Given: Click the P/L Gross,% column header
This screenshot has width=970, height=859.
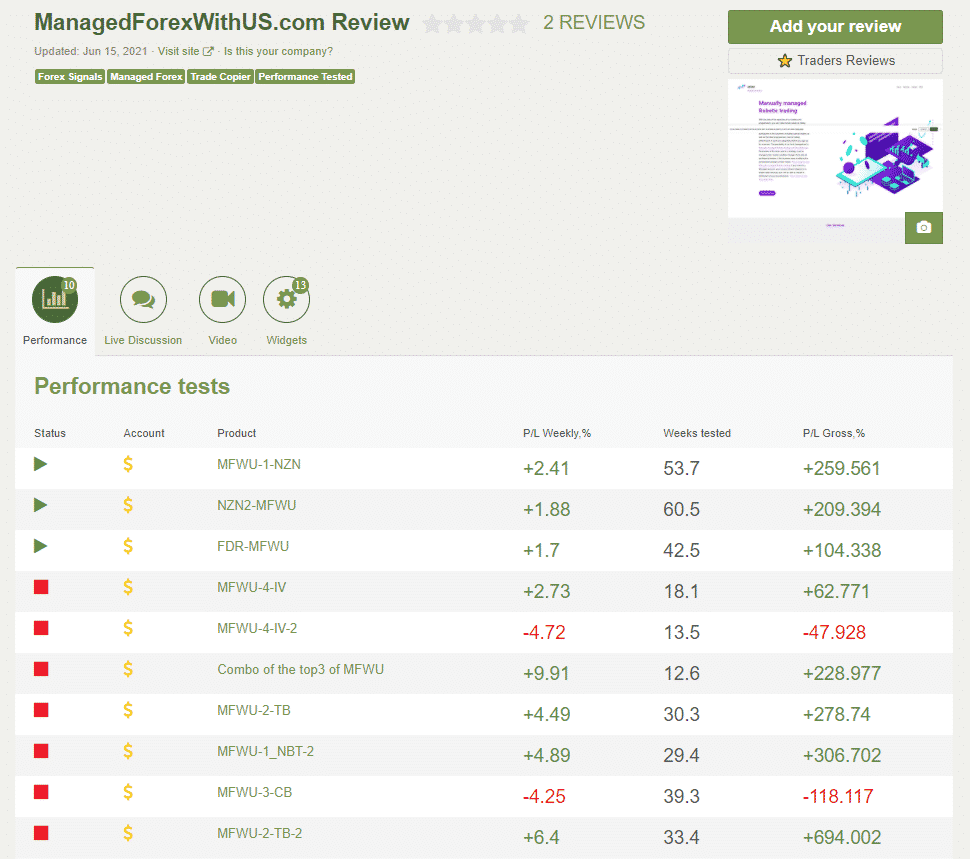Looking at the screenshot, I should 834,433.
